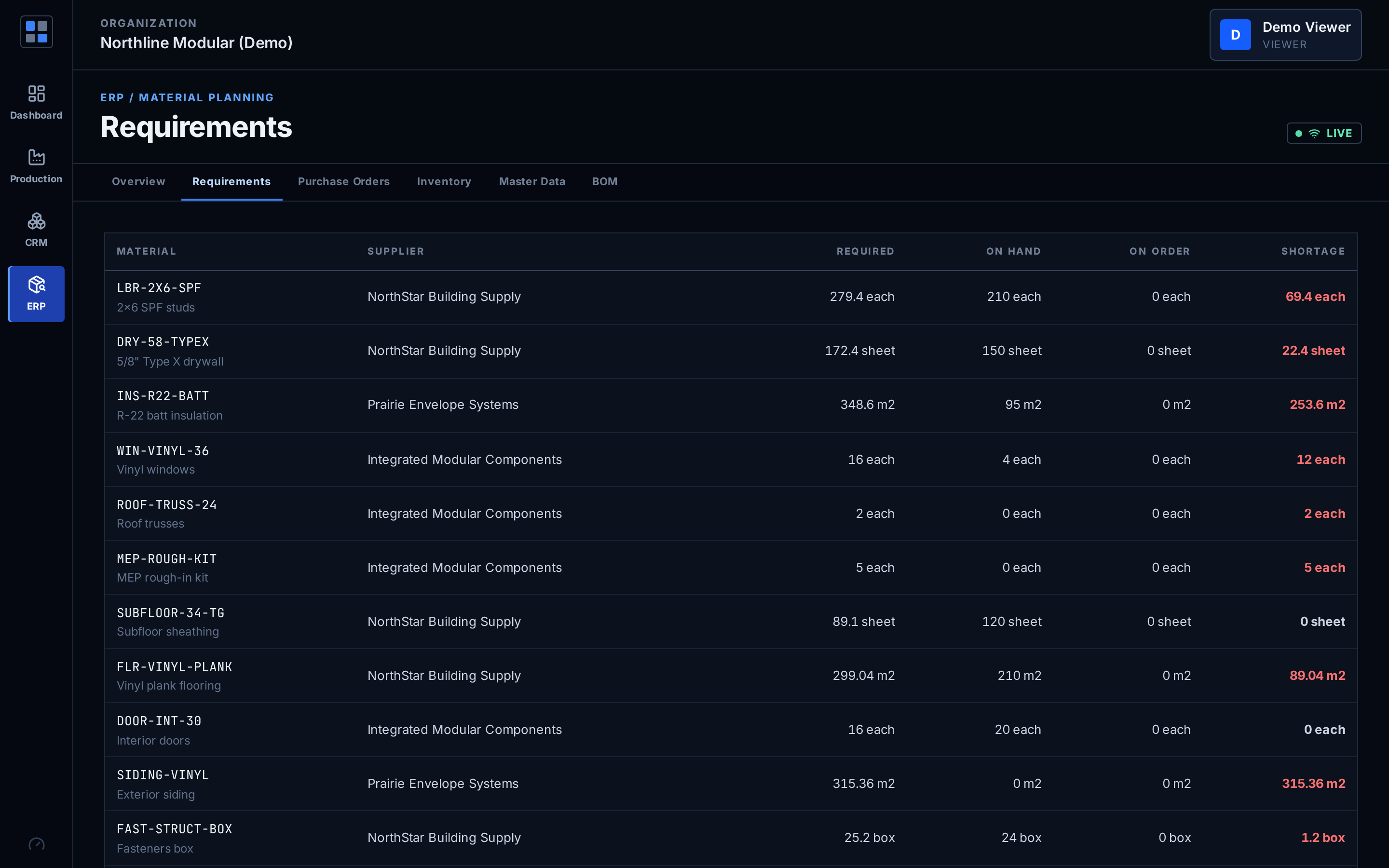Select material code LBR-2X6-SPF
Image resolution: width=1389 pixels, height=868 pixels.
point(159,287)
